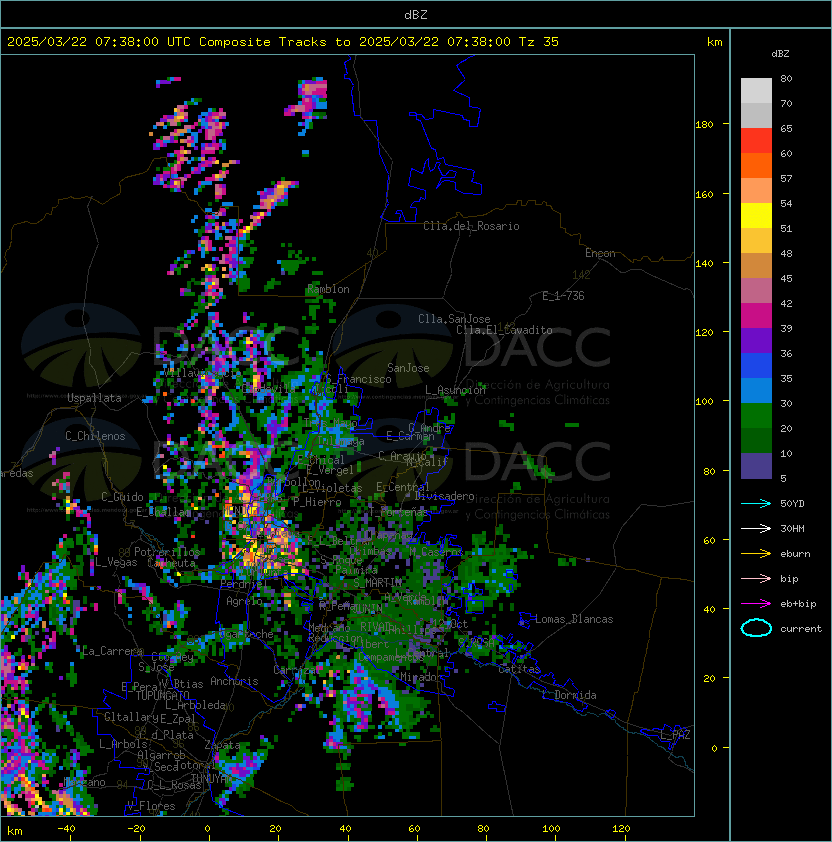The image size is (832, 842).
Task: Click the 'La_Carrera' place label
Action: click(x=113, y=651)
